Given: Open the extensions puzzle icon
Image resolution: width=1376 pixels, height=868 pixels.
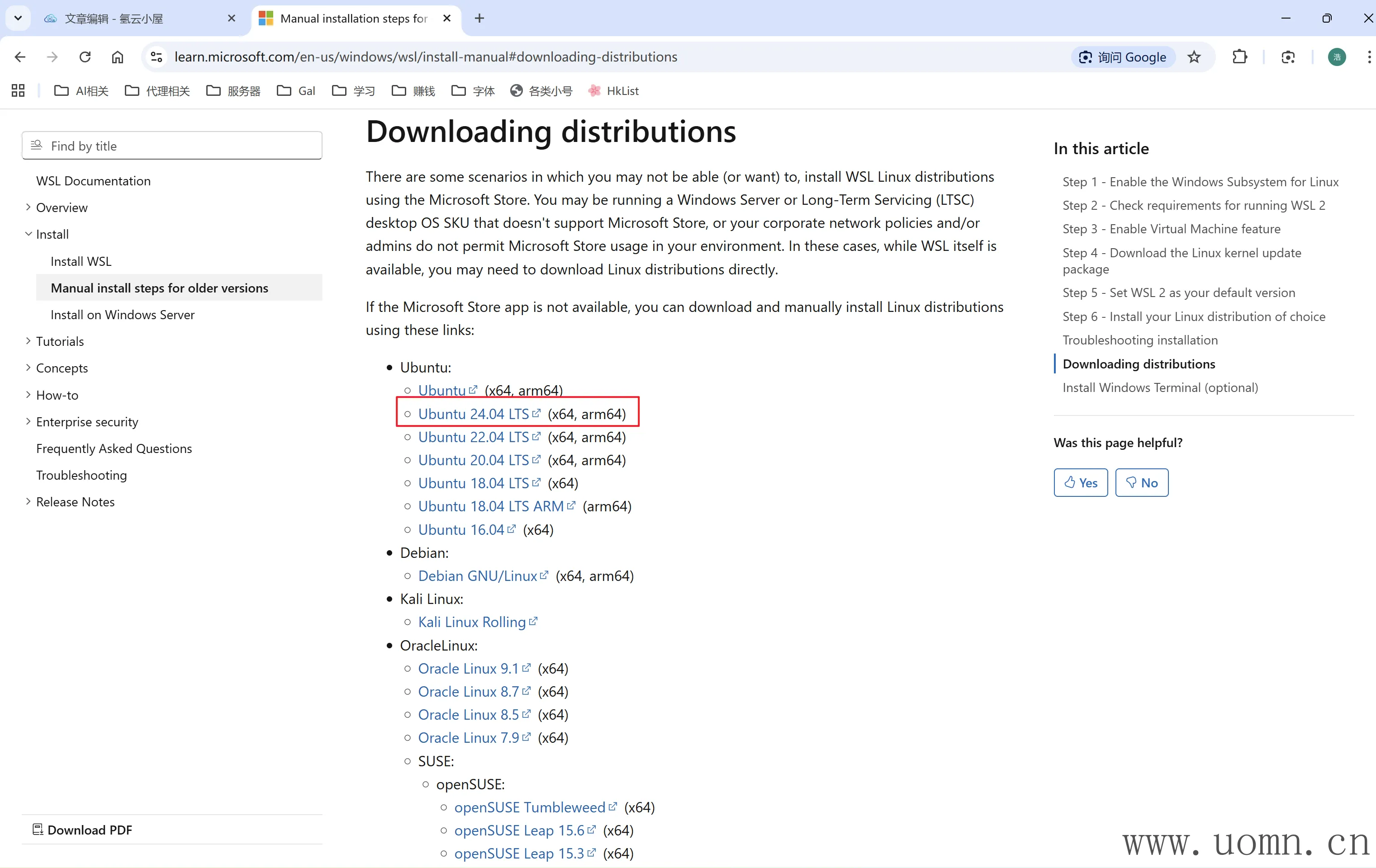Looking at the screenshot, I should pos(1239,57).
